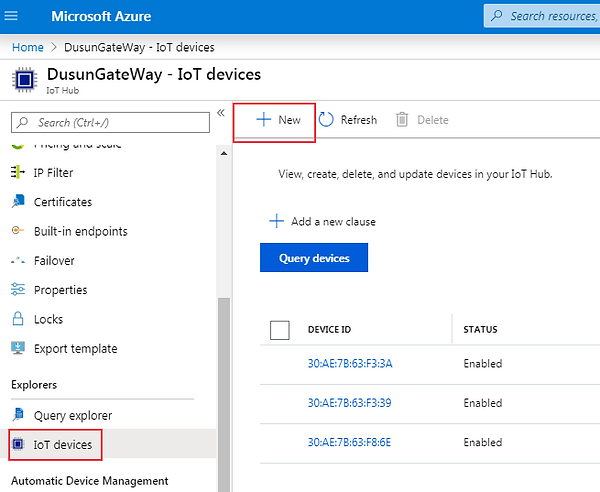This screenshot has height=492, width=600.
Task: Check the select-all devices checkbox
Action: tap(280, 330)
